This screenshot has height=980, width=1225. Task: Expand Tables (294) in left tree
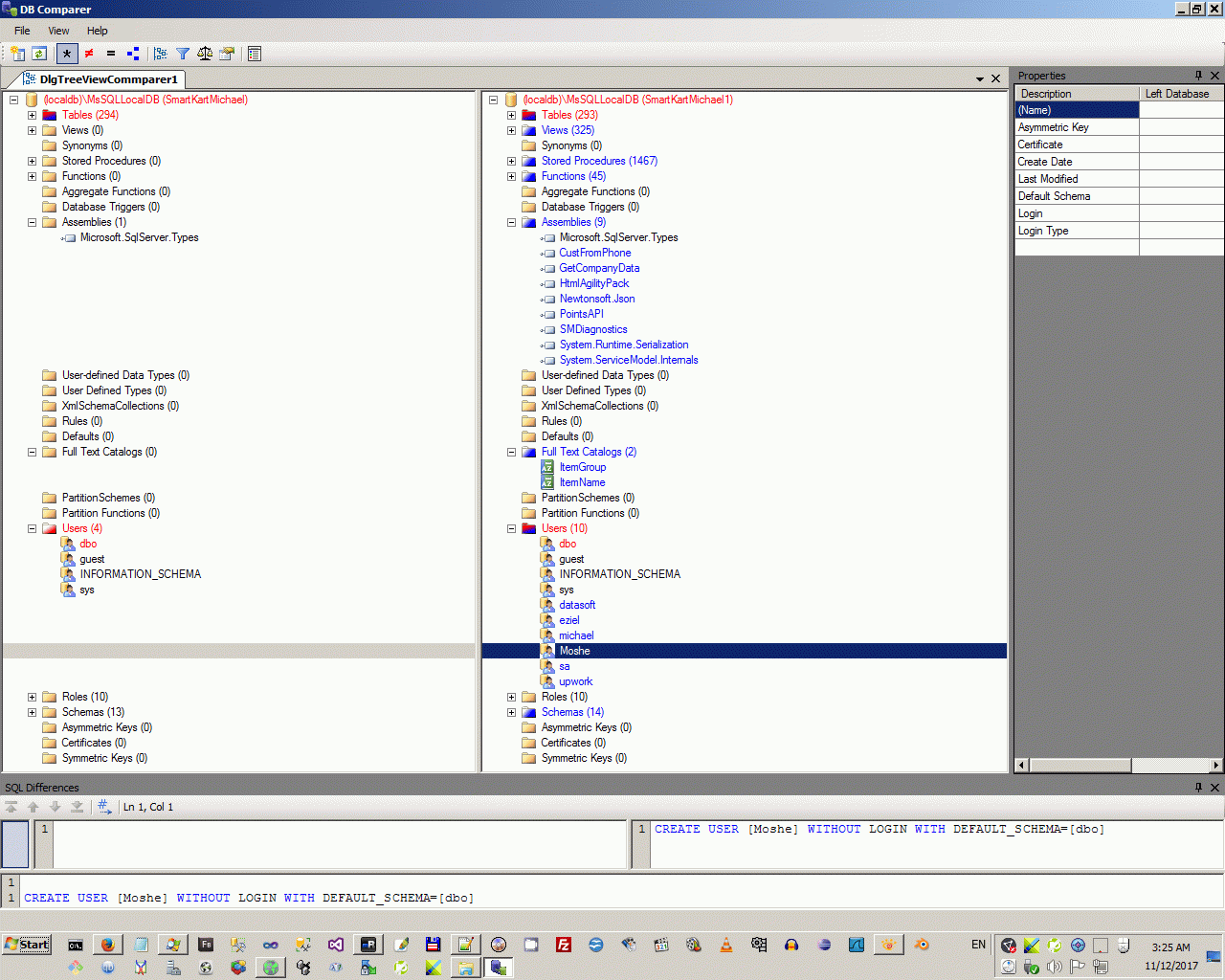click(x=32, y=115)
